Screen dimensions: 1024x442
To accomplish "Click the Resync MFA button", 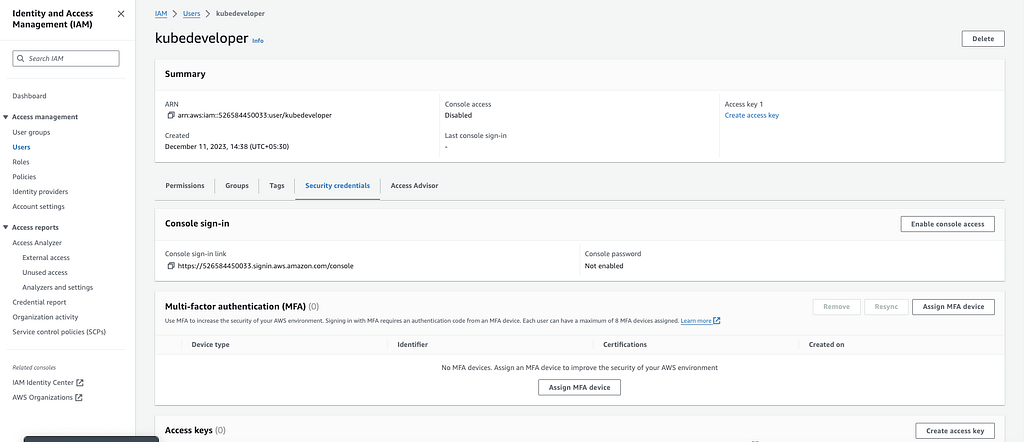I will click(886, 307).
